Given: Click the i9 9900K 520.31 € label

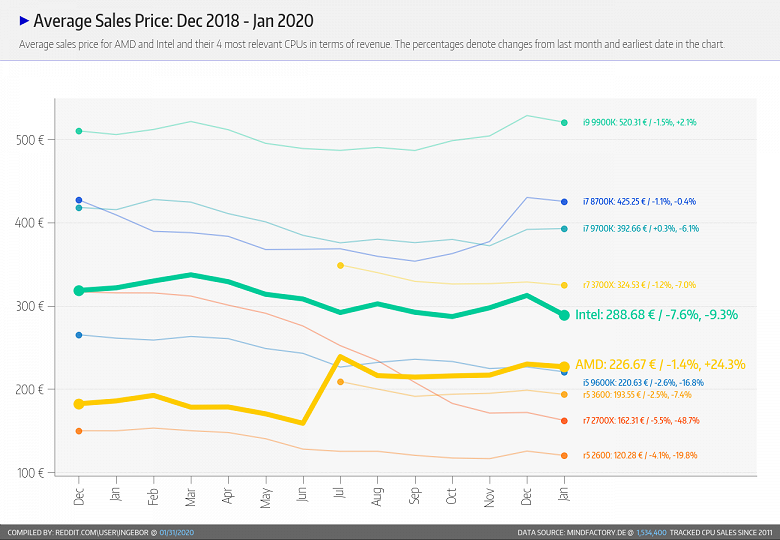Looking at the screenshot, I should click(640, 122).
